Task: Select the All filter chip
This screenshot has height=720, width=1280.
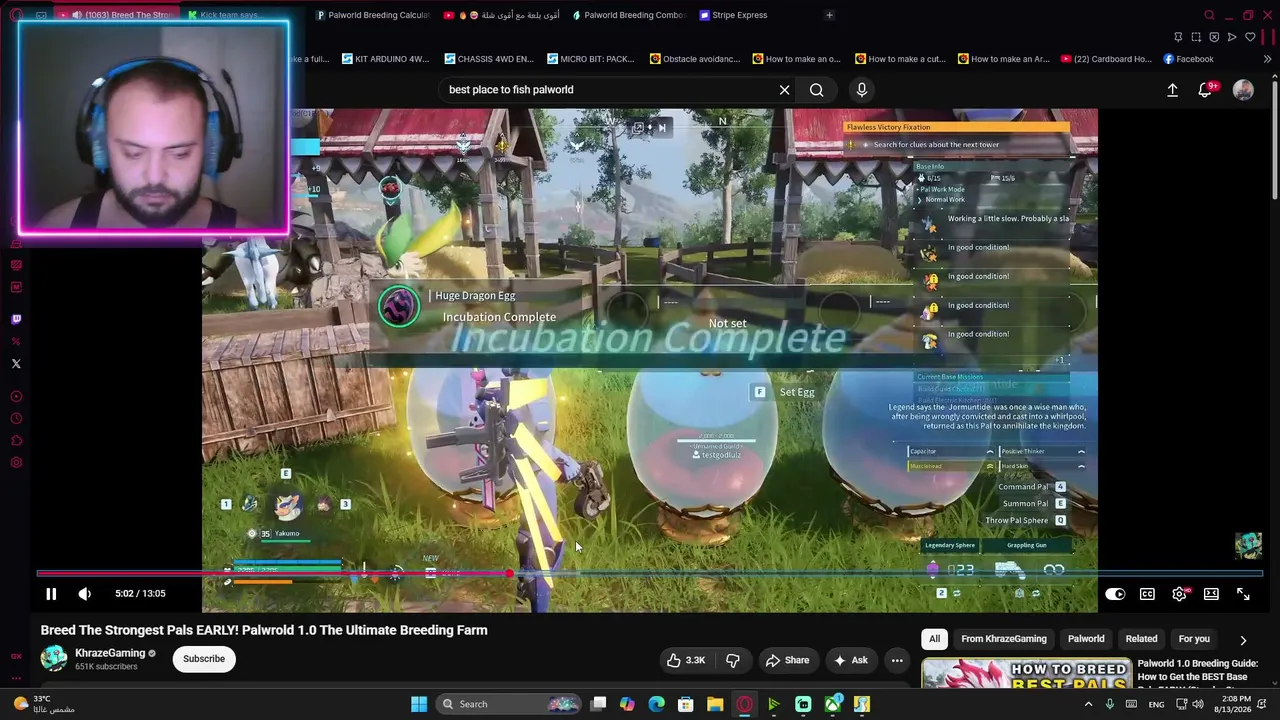Action: click(934, 639)
